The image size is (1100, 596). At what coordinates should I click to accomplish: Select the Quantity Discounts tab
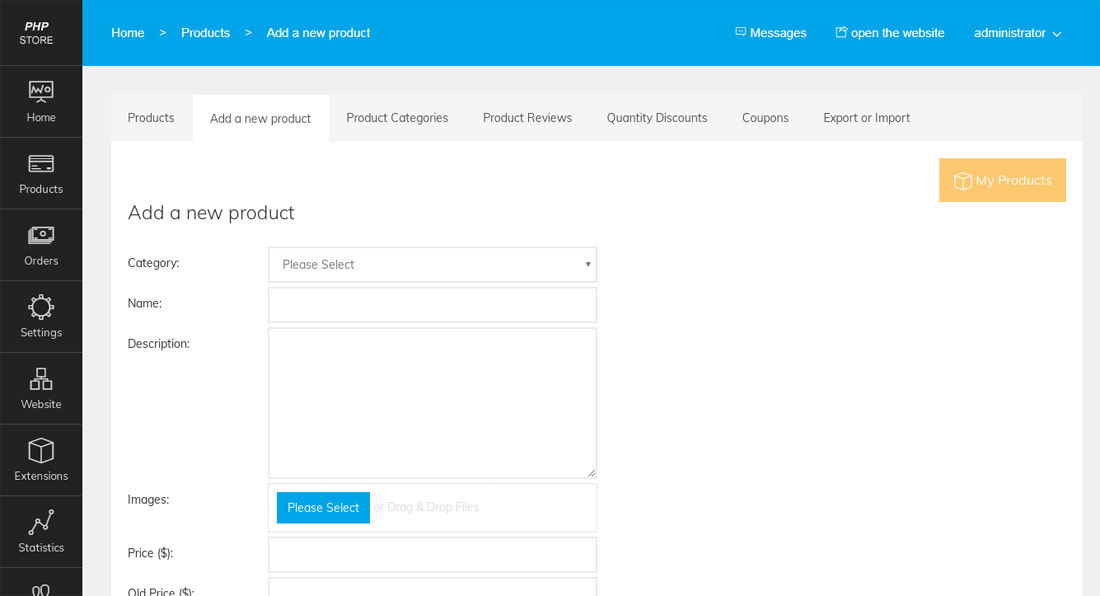(657, 117)
